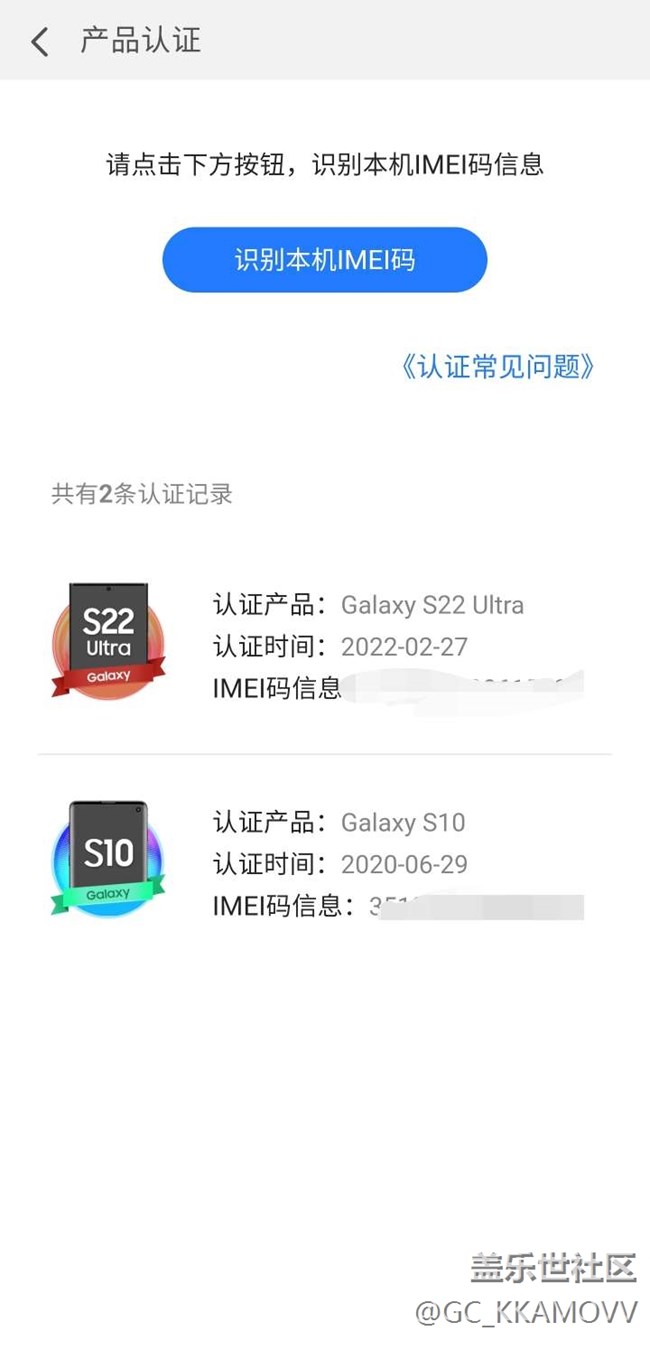Click the 2020-06-29 certification date
This screenshot has width=650, height=1350.
pos(404,864)
